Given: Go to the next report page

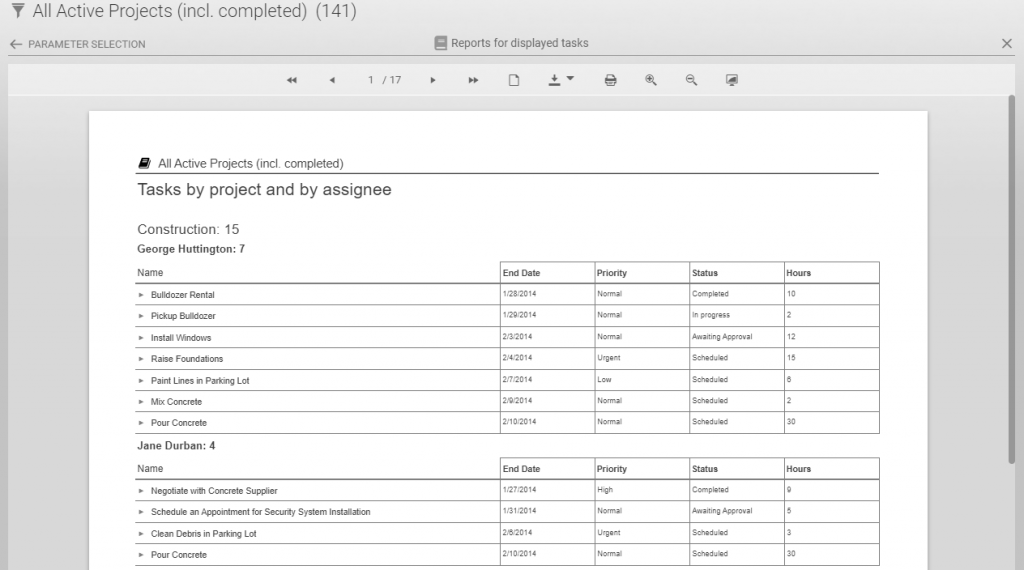Looking at the screenshot, I should [x=432, y=80].
